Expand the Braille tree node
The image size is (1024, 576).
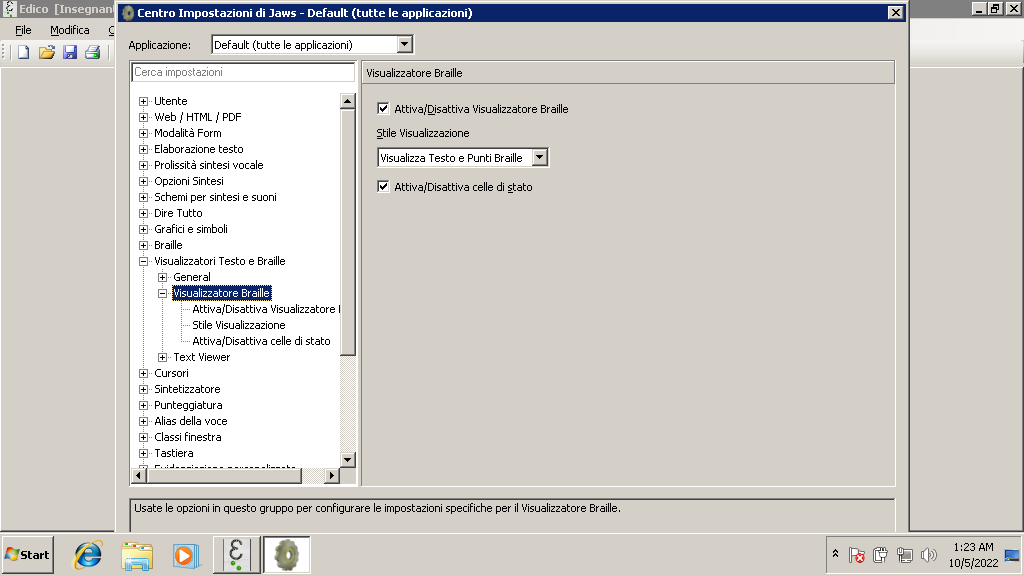coord(144,246)
